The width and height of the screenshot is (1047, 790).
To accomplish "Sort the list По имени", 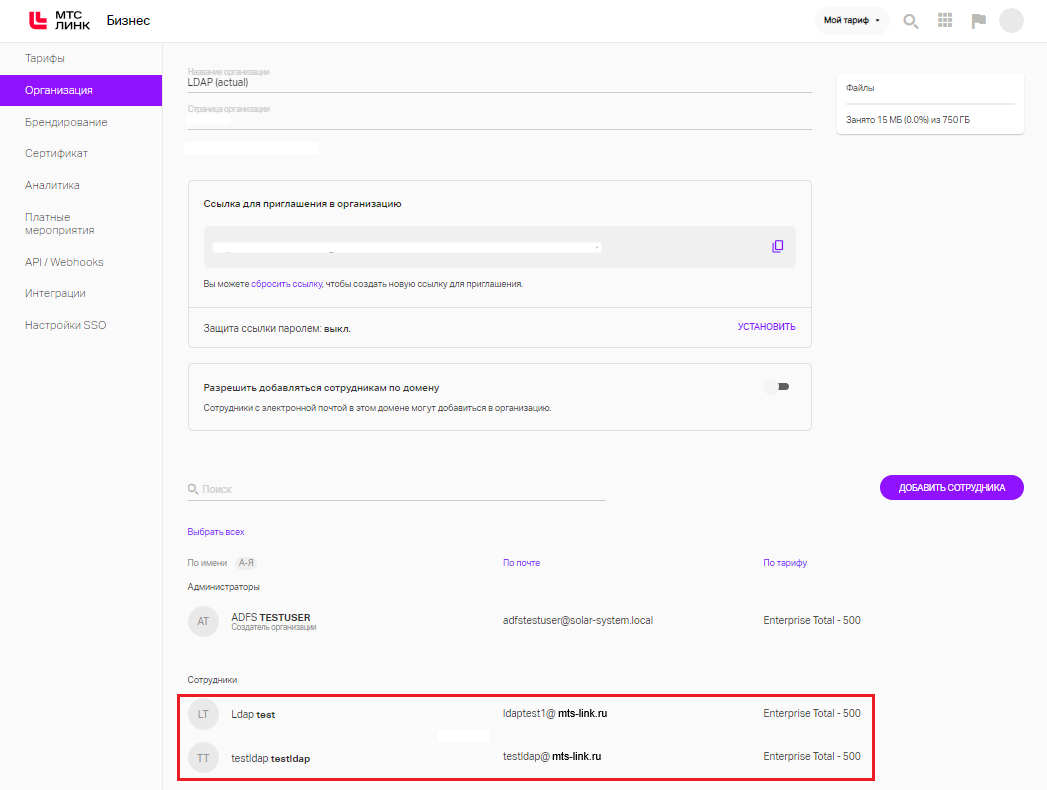I will click(x=207, y=563).
